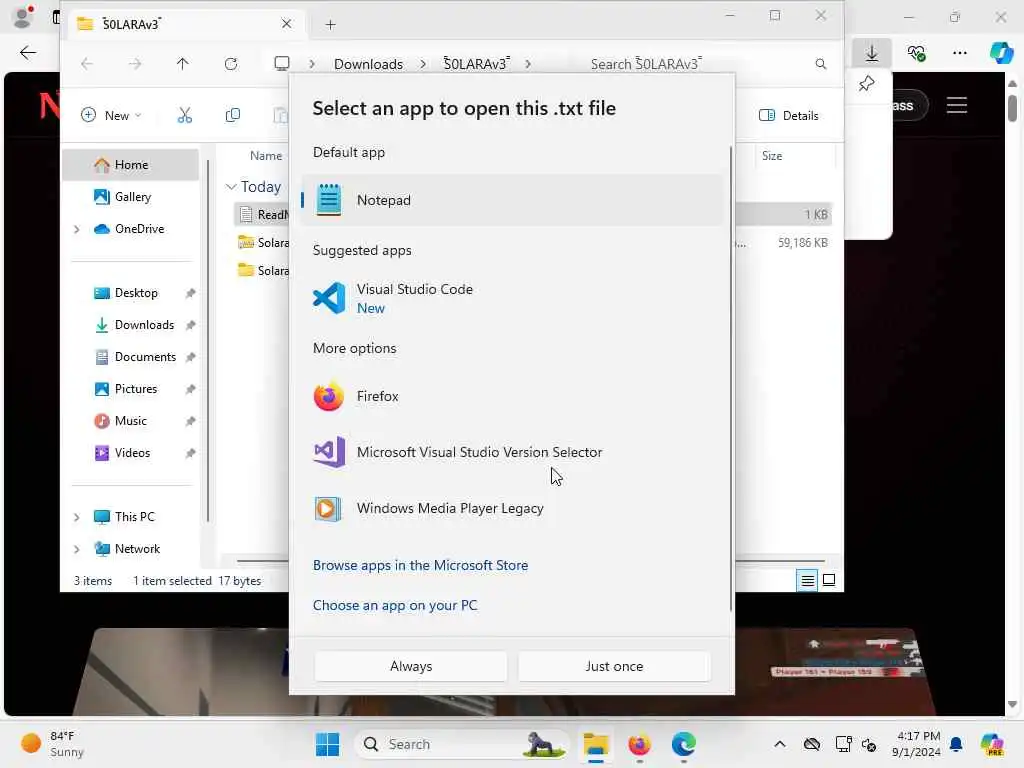Select the S0LARAv3 Explorer tab
Screen dimensions: 1024x768
184,24
